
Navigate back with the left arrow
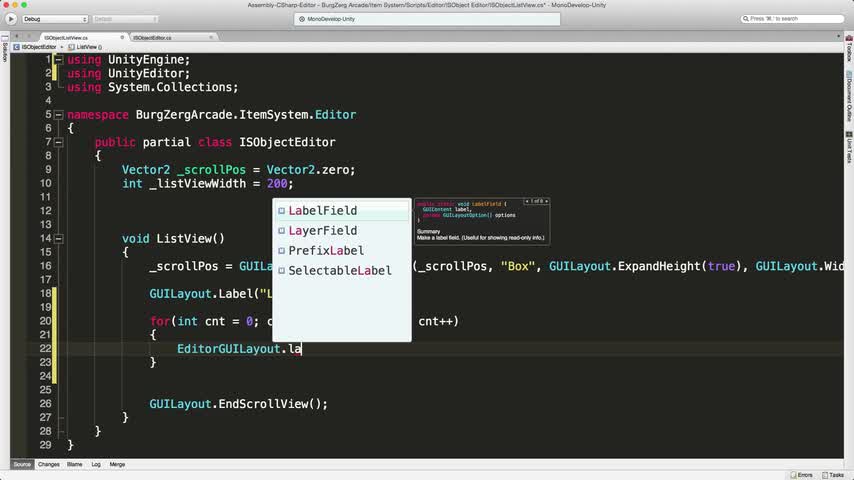pos(17,37)
